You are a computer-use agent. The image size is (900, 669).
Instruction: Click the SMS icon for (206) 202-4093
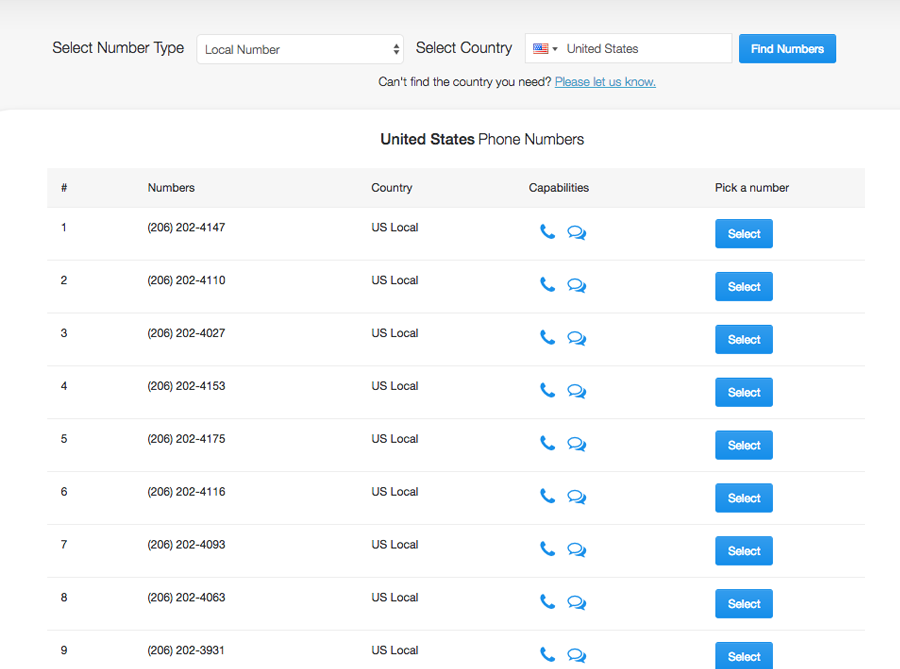[x=576, y=549]
